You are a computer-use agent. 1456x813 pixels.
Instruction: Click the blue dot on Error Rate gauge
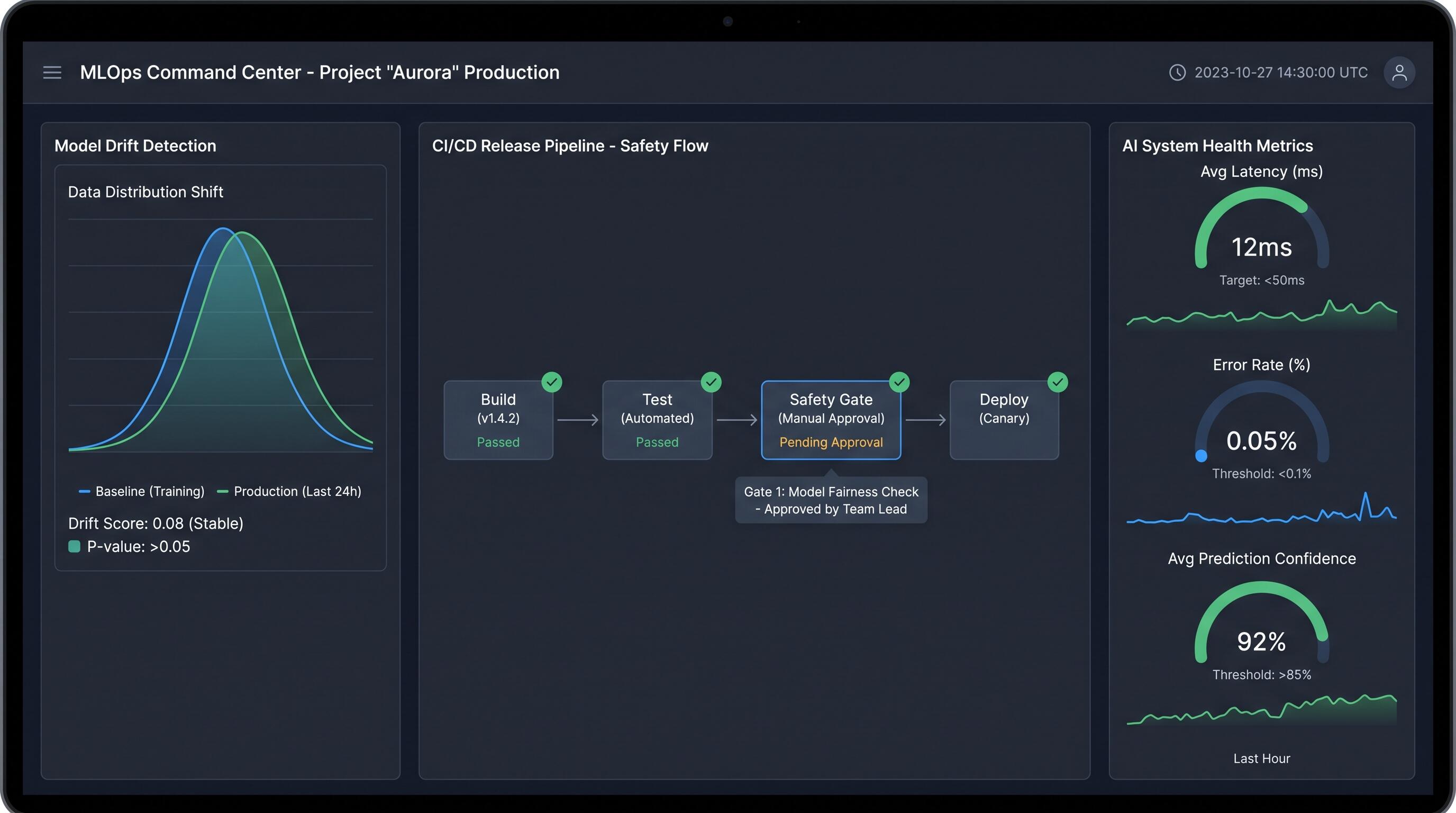(1201, 456)
